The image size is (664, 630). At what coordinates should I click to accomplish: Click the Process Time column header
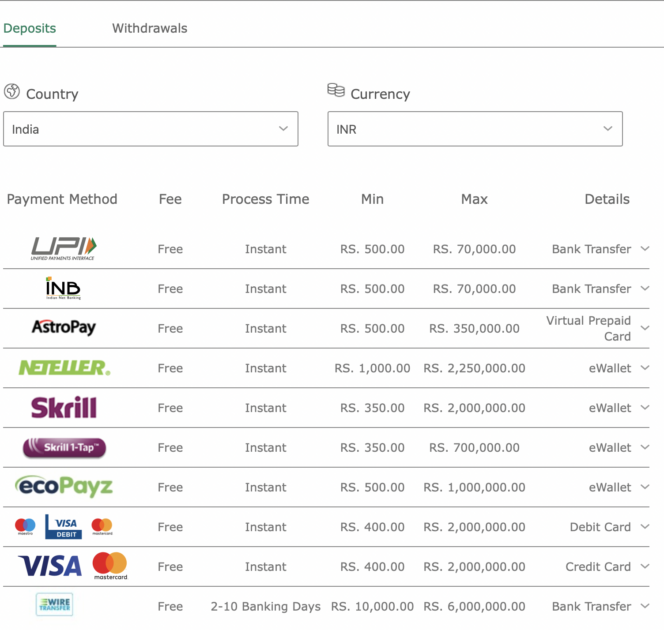pos(266,199)
